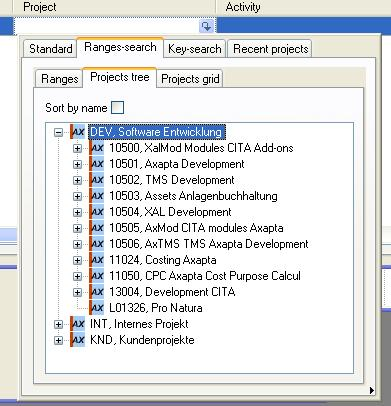Click AX icon beside 13004 Development CITA
This screenshot has height=406, width=391.
pyautogui.click(x=97, y=292)
